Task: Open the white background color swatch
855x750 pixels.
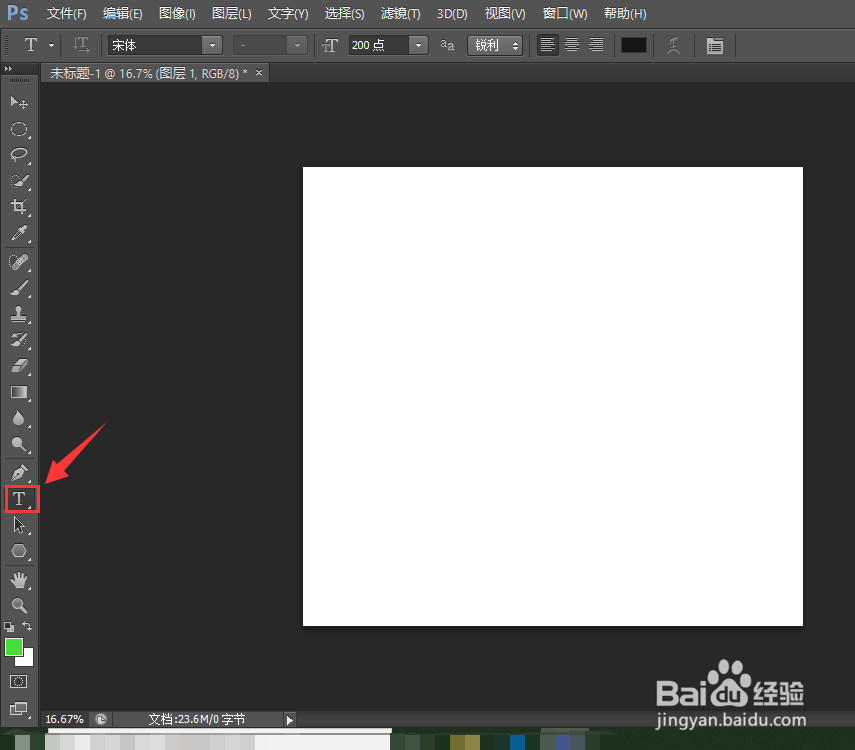Action: click(27, 660)
